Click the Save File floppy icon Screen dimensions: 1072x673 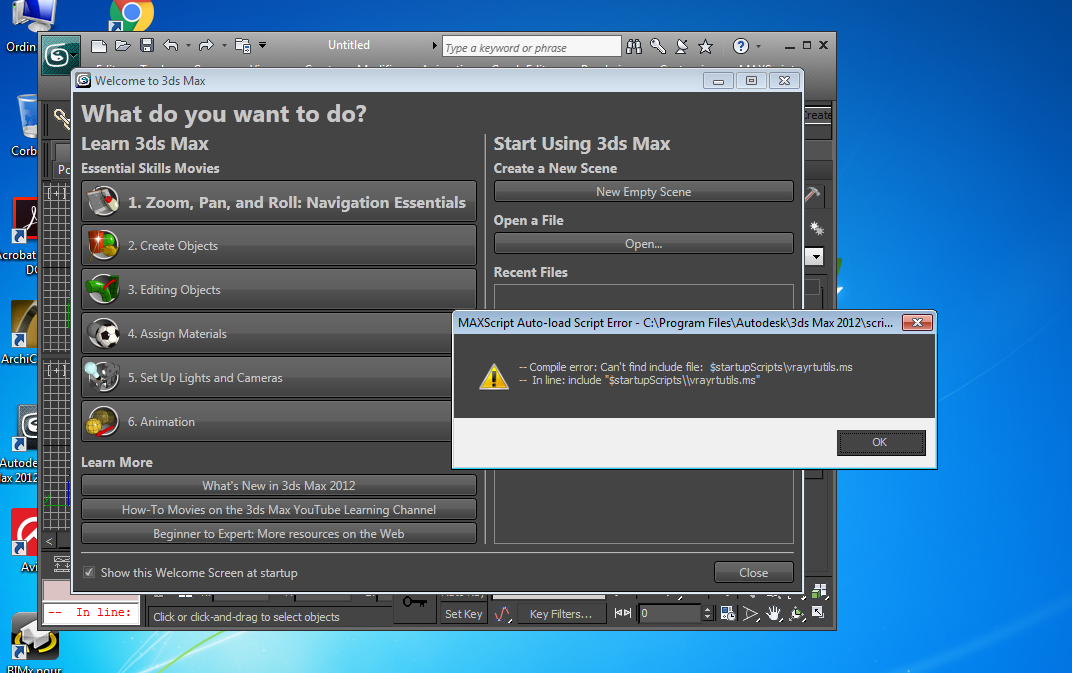point(146,46)
